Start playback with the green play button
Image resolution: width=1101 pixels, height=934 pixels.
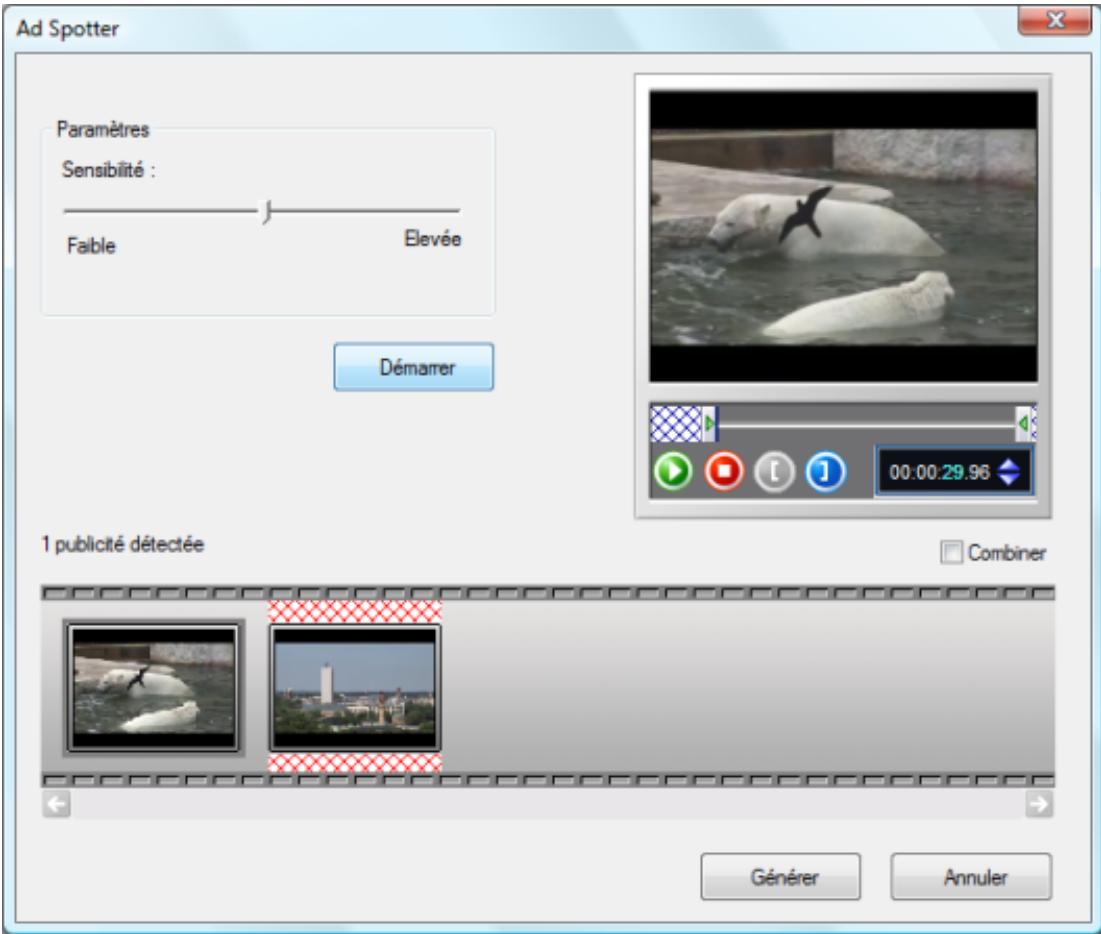(x=673, y=471)
